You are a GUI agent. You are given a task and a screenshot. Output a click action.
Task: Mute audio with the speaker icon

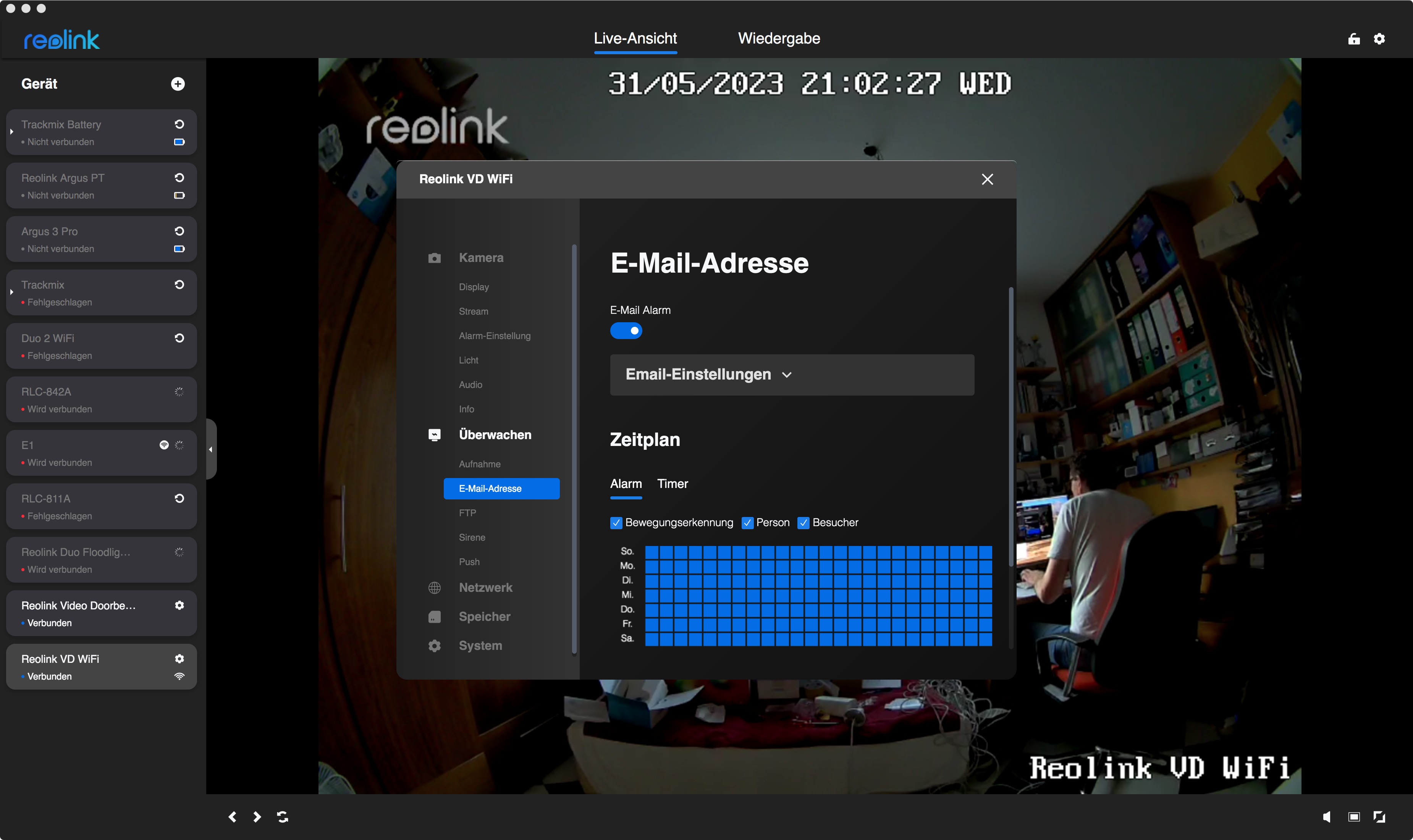[x=1326, y=817]
